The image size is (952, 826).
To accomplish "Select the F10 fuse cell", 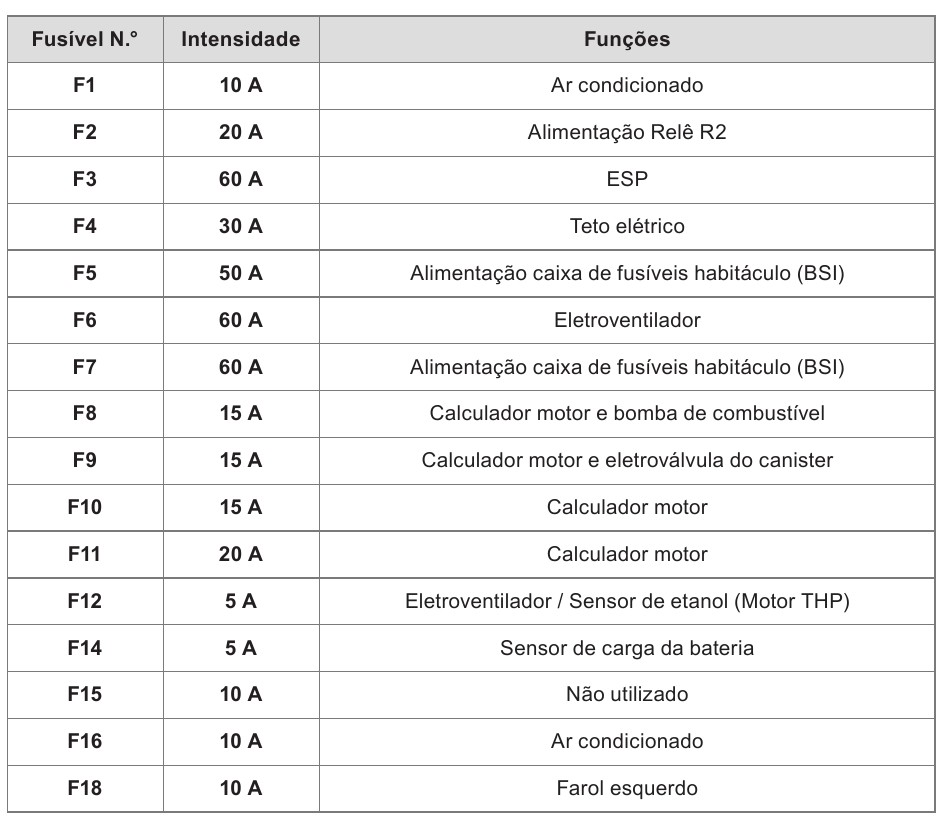I will tap(85, 507).
